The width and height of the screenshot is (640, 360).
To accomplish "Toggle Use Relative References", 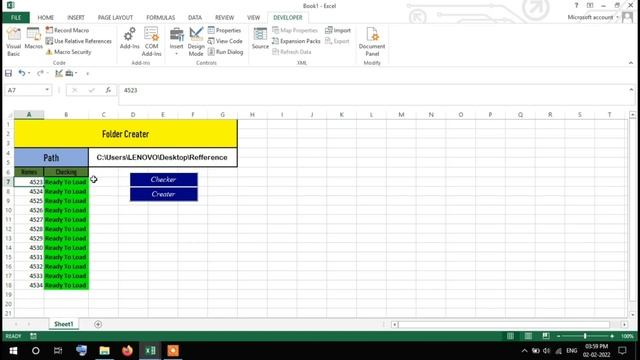I will 78,41.
